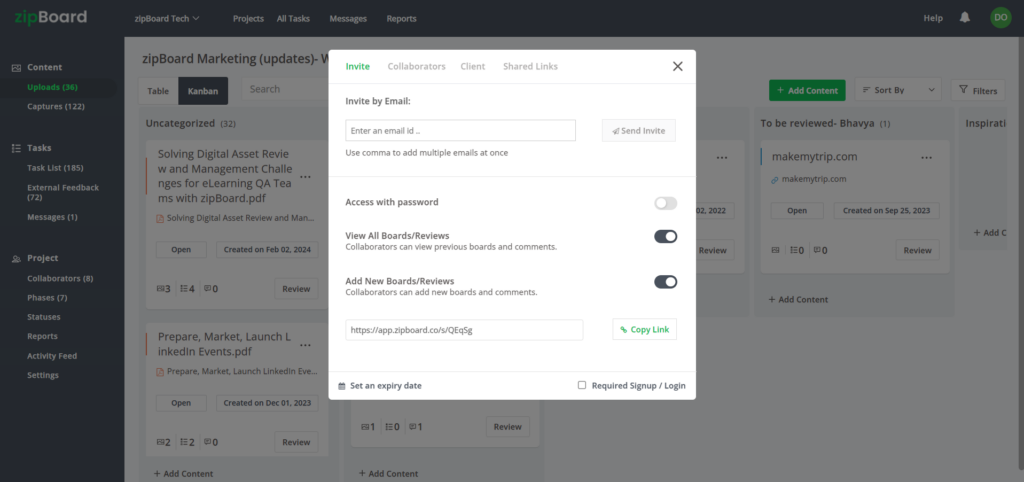Click the Send Invite button
This screenshot has width=1024, height=482.
[638, 131]
